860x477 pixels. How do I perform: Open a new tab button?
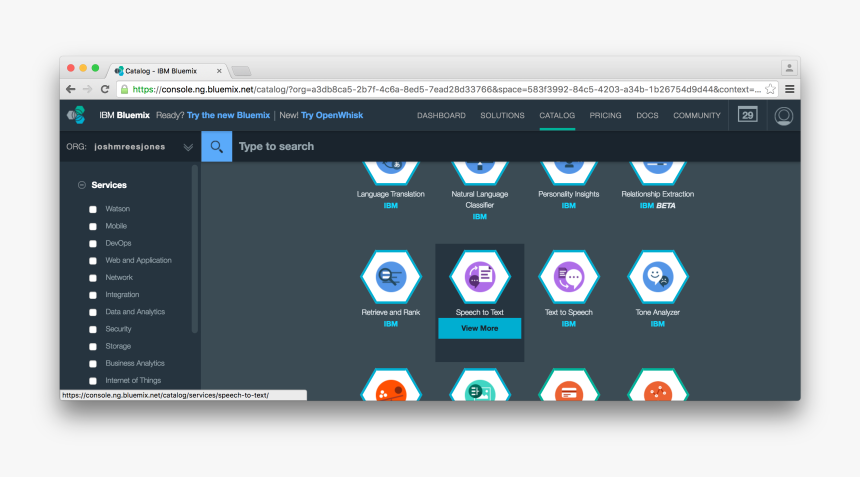coord(241,71)
